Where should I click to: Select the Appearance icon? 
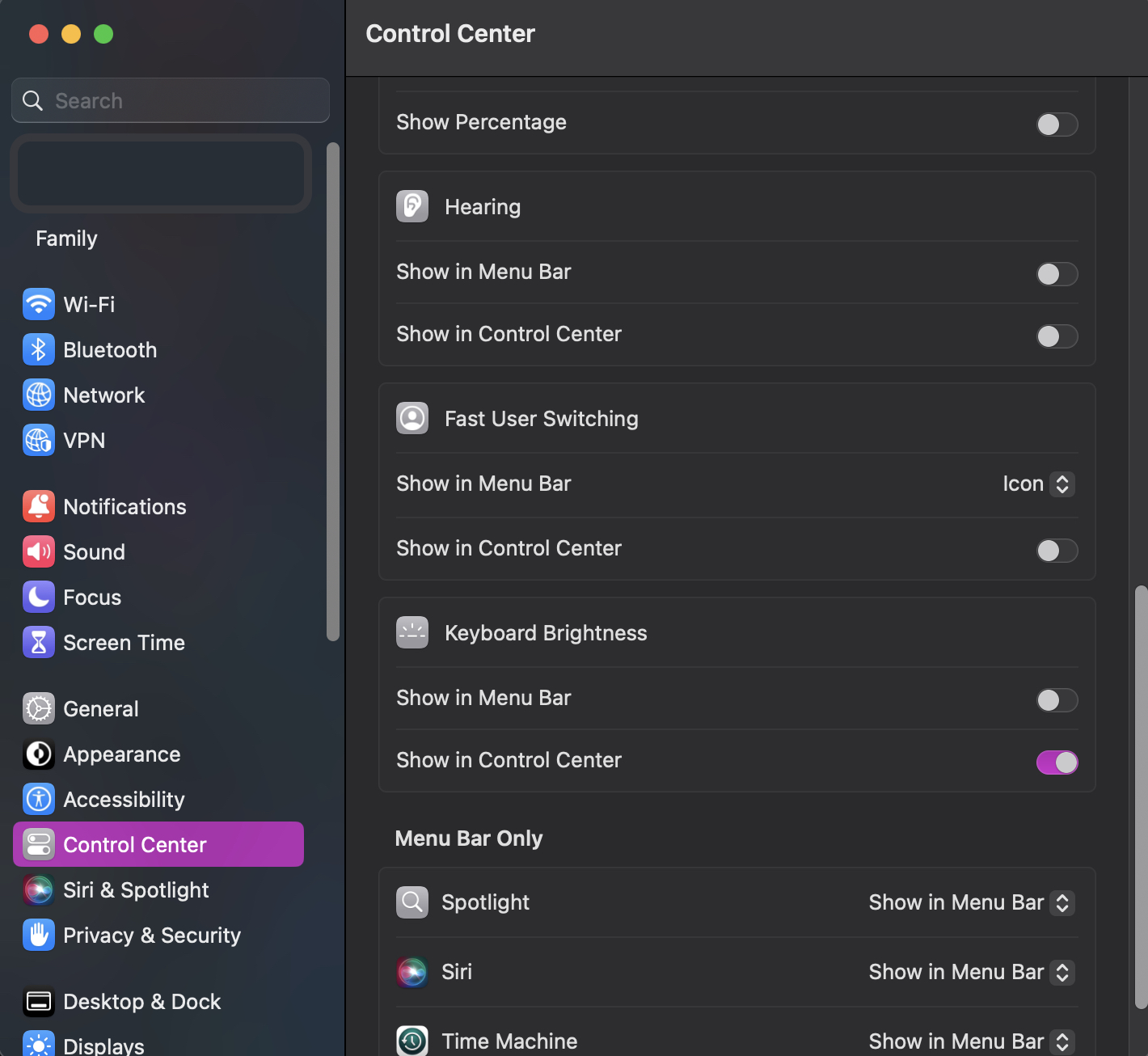pos(39,754)
